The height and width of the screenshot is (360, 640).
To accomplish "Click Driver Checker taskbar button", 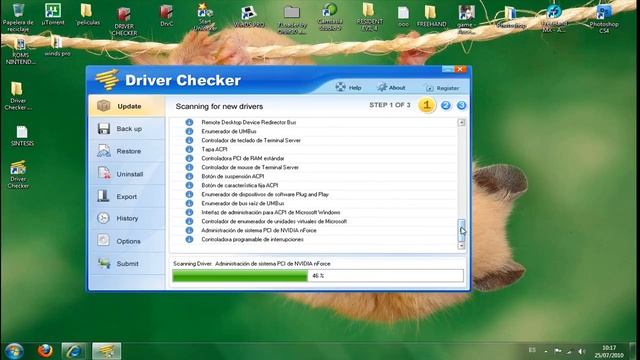I will [107, 351].
